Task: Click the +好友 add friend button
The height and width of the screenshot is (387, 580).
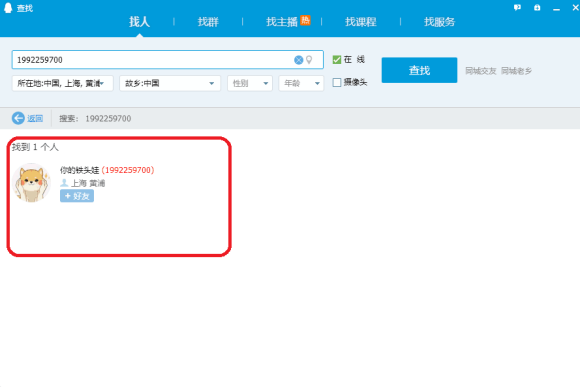Action: tap(77, 196)
